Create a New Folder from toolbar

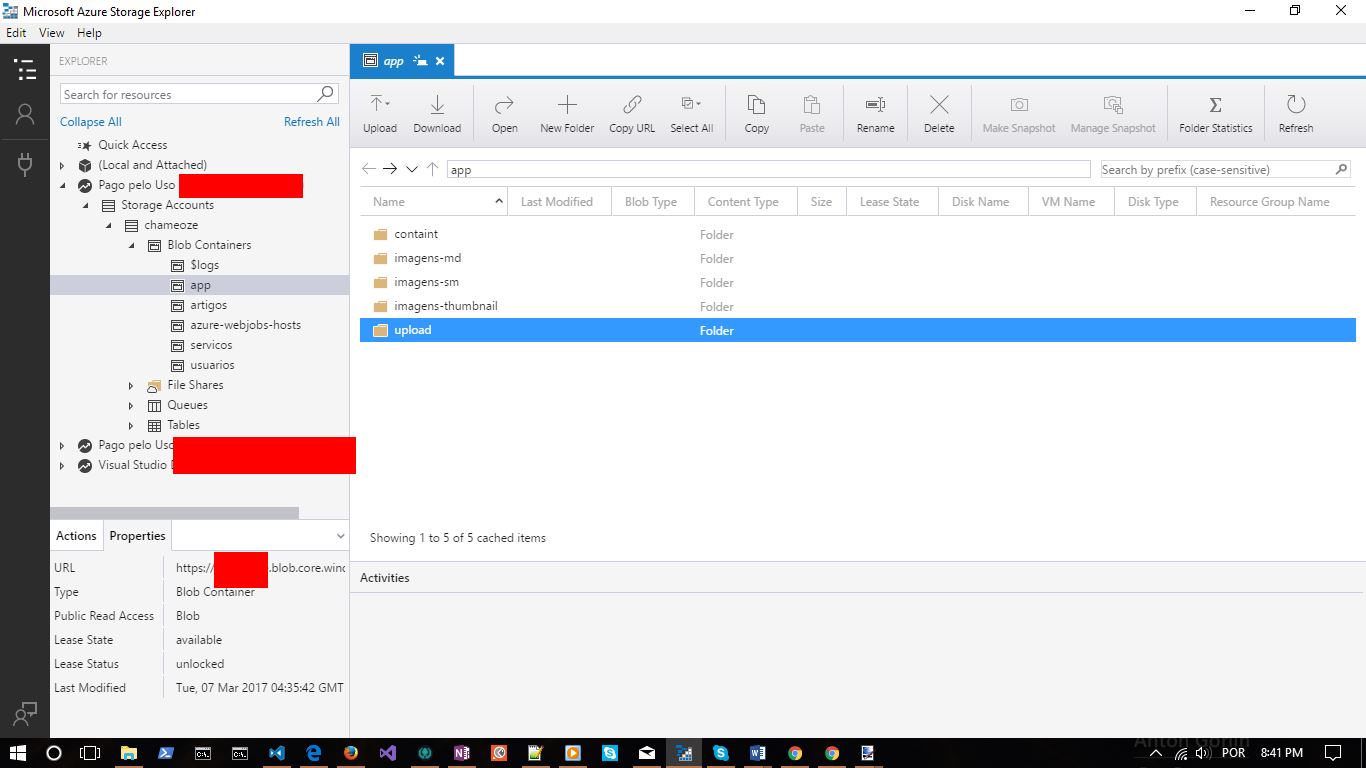pyautogui.click(x=567, y=114)
